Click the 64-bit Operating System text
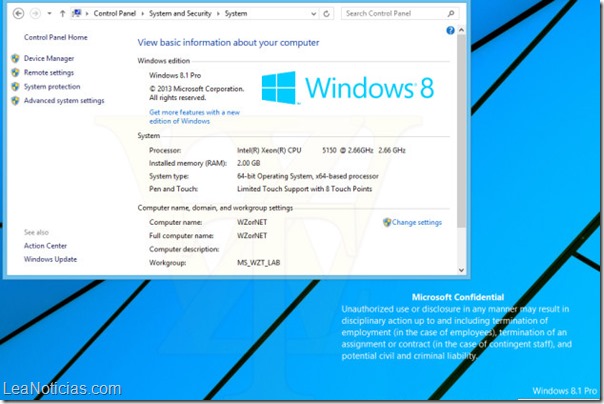The width and height of the screenshot is (604, 404). [308, 176]
